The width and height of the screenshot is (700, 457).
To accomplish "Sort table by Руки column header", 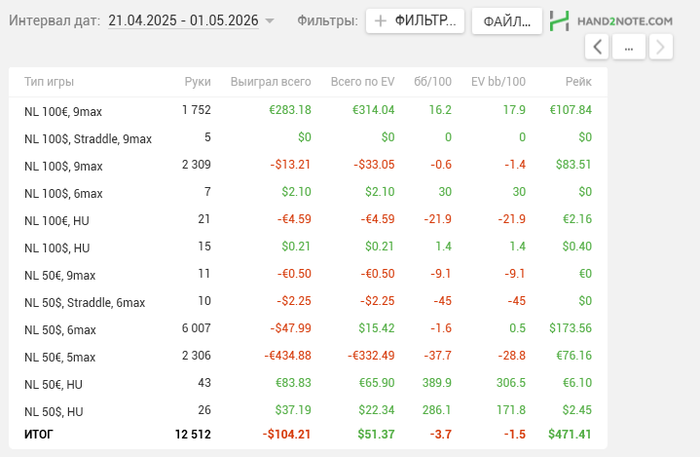I will pyautogui.click(x=197, y=82).
